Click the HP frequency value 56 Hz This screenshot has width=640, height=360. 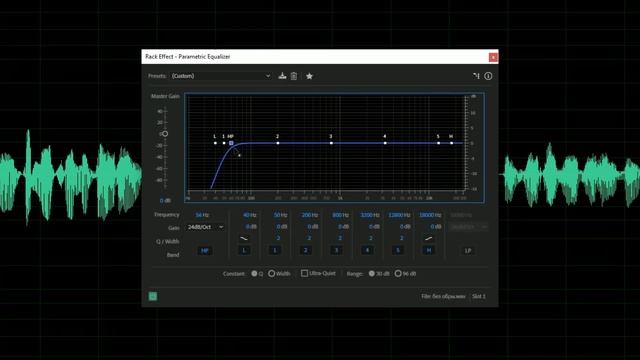click(x=202, y=215)
